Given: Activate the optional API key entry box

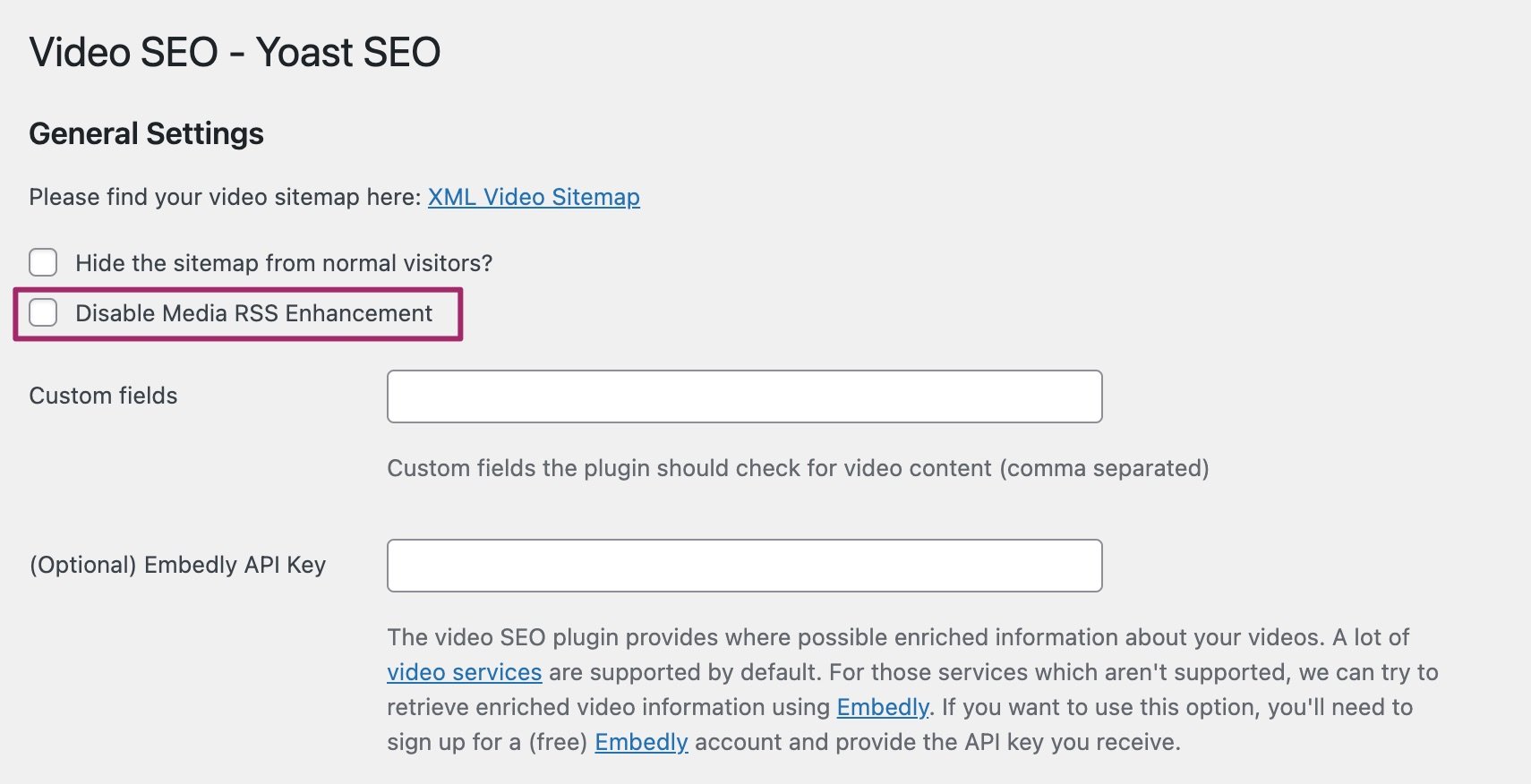Looking at the screenshot, I should tap(743, 565).
